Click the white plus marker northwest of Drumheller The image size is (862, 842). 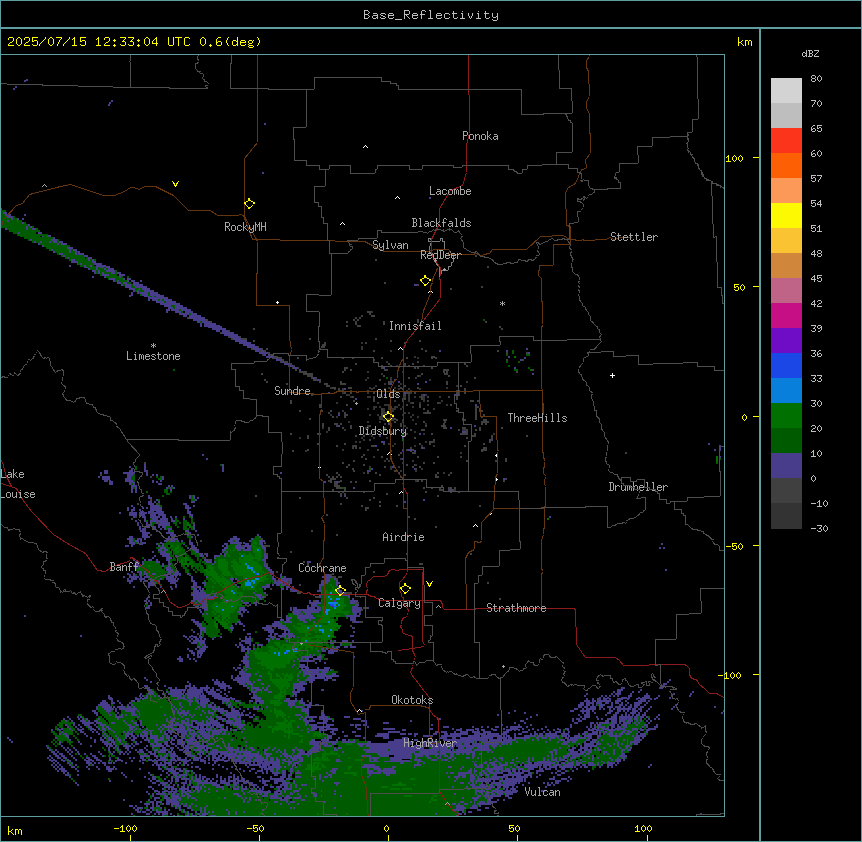click(612, 375)
